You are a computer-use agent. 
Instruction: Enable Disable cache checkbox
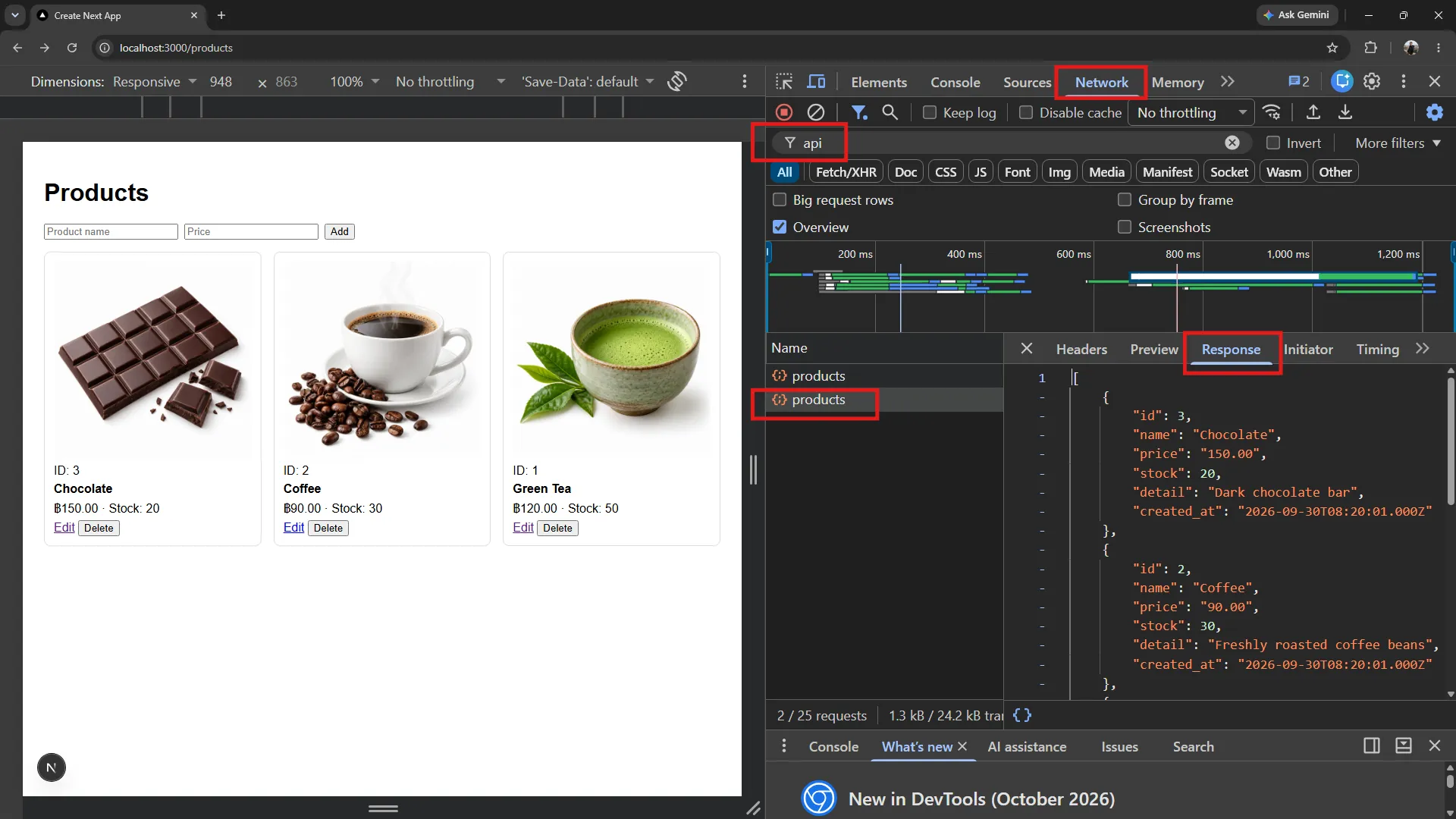[1026, 112]
